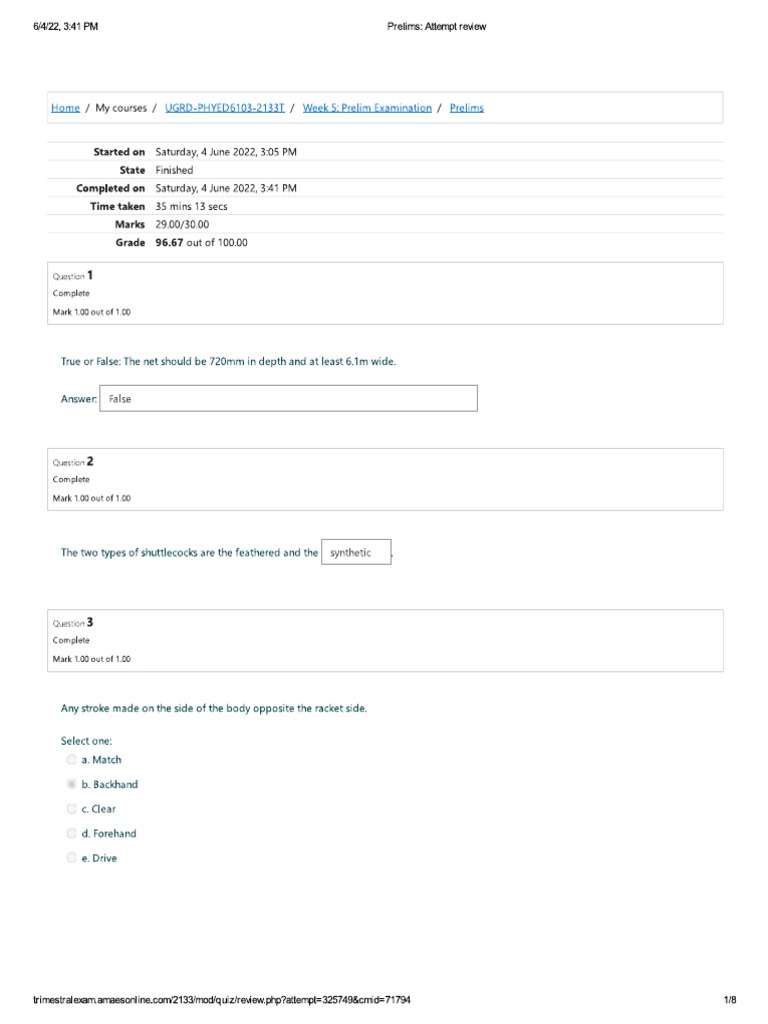
Task: Select radio option b. Backhand
Action: pos(72,785)
